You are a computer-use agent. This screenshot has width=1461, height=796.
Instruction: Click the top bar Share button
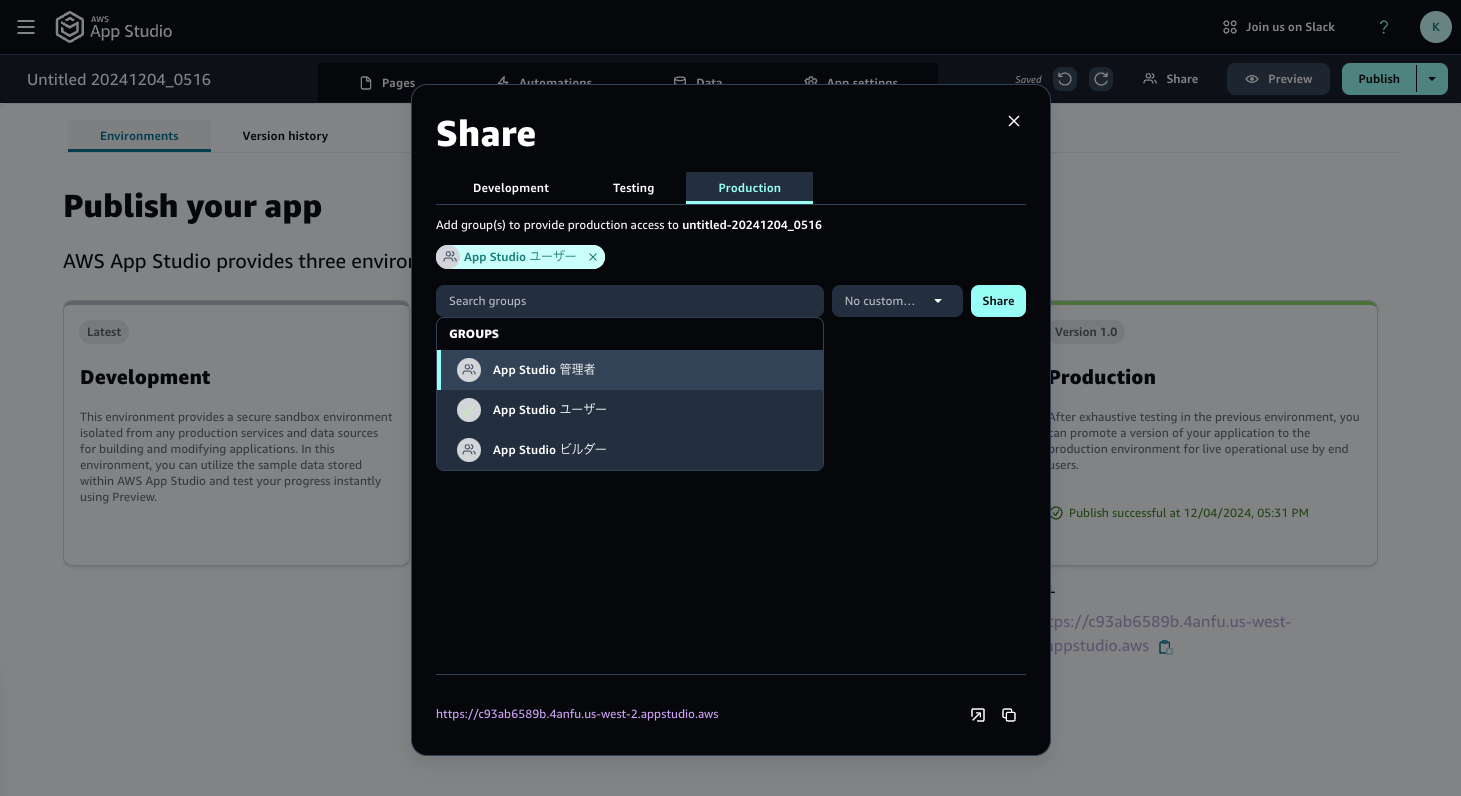pos(1171,79)
